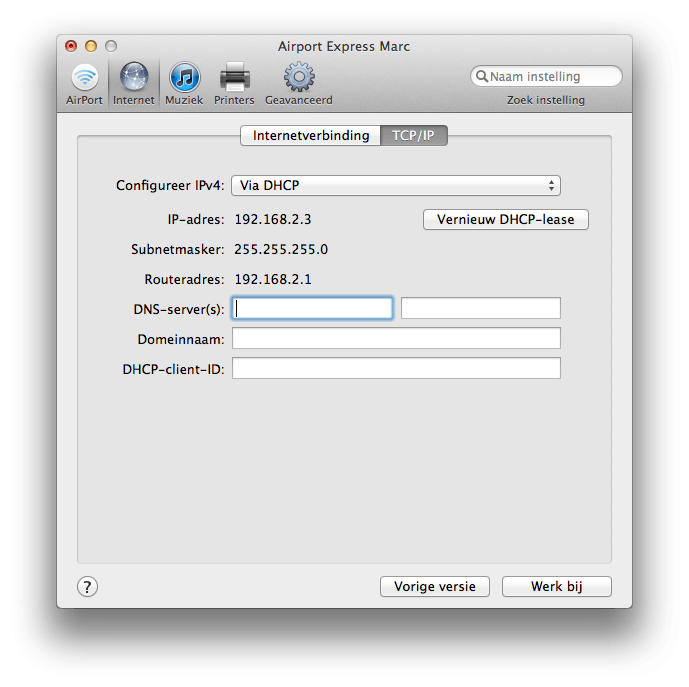Image resolution: width=689 pixels, height=687 pixels.
Task: Open the Configureer IPv4 dropdown
Action: pyautogui.click(x=396, y=185)
